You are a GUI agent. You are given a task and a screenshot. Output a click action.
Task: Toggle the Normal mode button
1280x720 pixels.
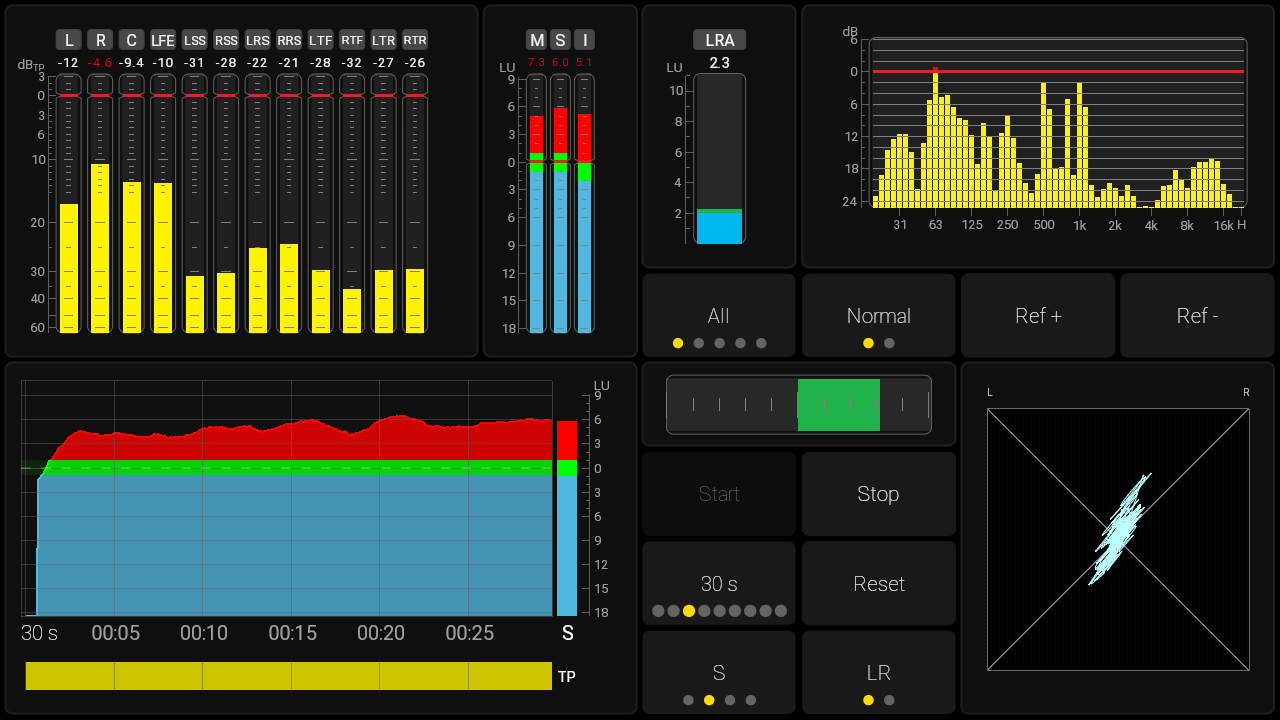(878, 316)
